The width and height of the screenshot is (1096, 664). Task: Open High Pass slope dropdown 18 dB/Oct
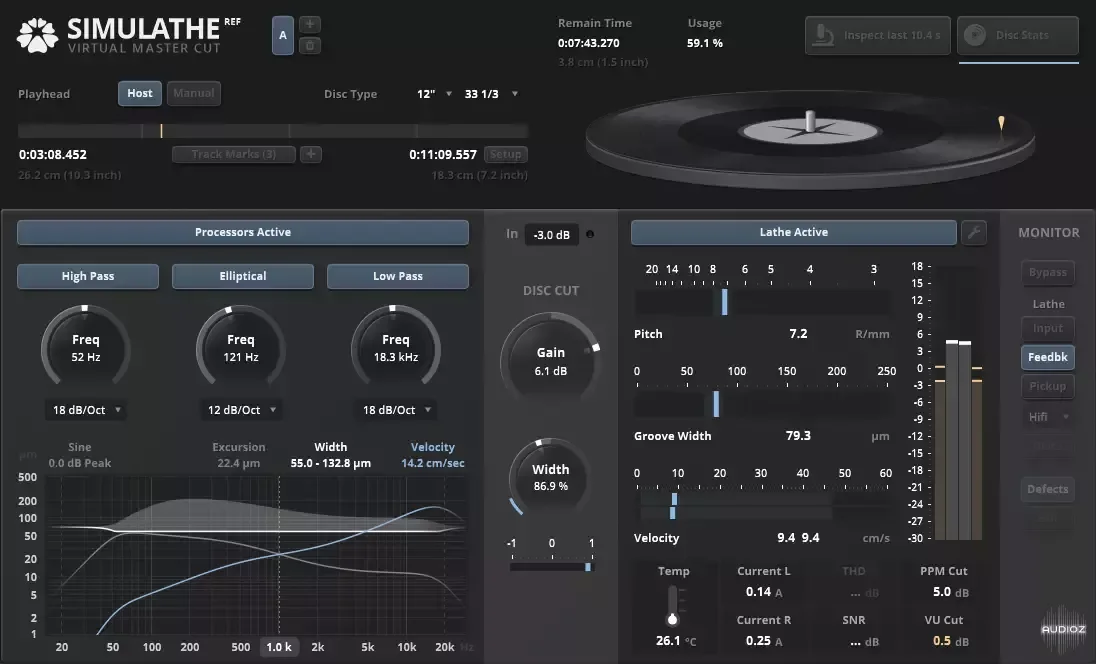87,410
